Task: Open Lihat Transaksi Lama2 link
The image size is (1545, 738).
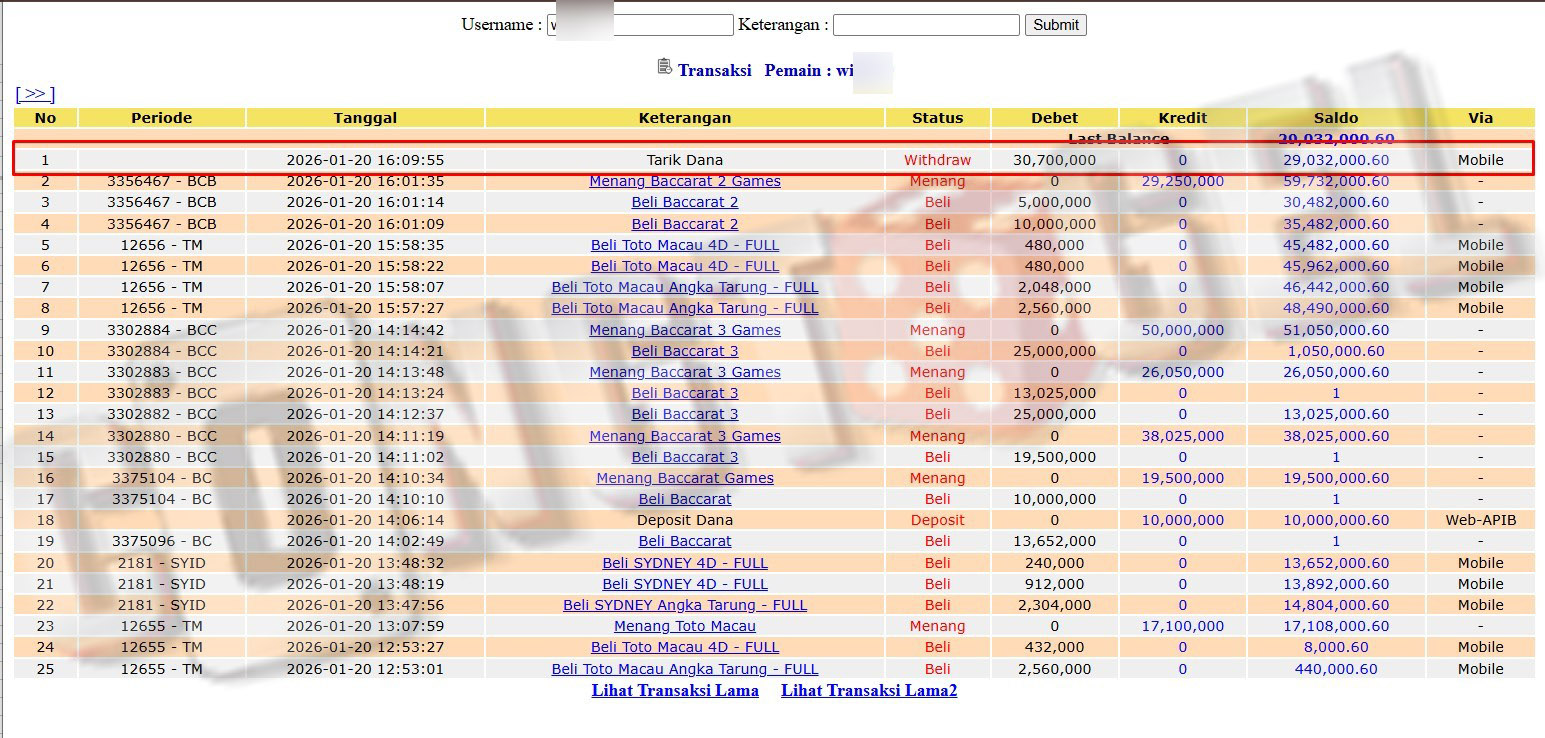Action: click(869, 690)
